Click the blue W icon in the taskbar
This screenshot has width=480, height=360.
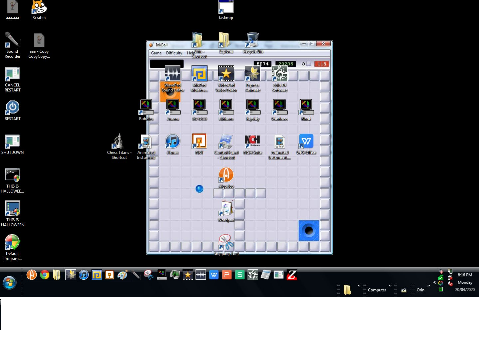pyautogui.click(x=214, y=275)
